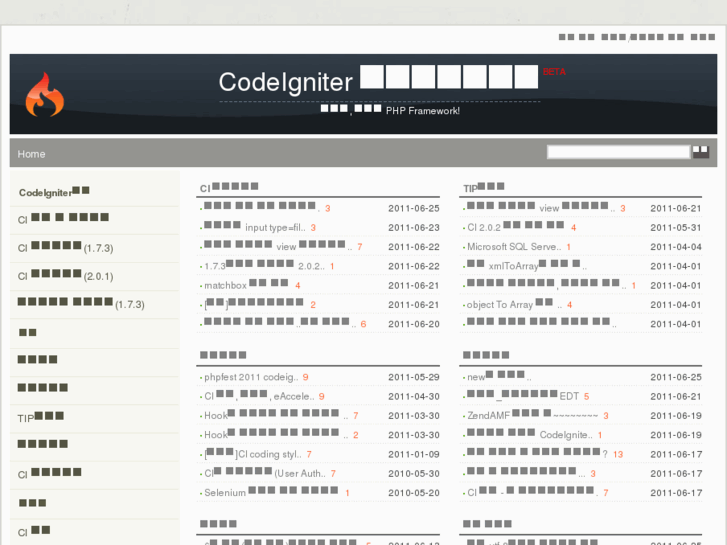Viewport: 727px width, 545px height.
Task: Select the sidebar item ending with (2.0.1)
Action: tap(65, 276)
